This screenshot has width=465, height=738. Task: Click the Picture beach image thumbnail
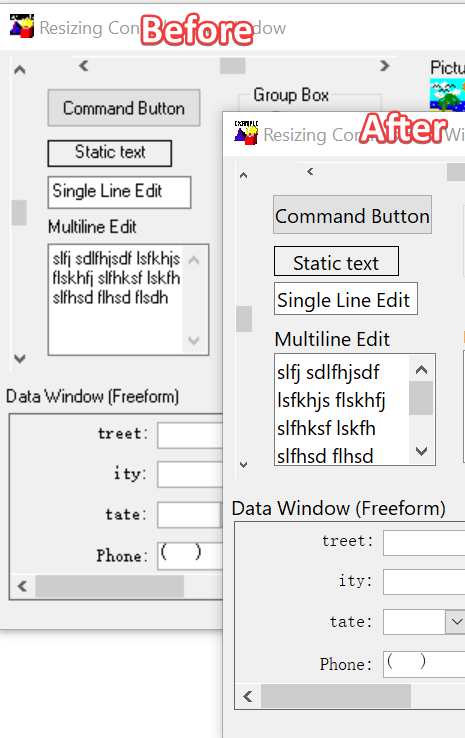[x=447, y=95]
